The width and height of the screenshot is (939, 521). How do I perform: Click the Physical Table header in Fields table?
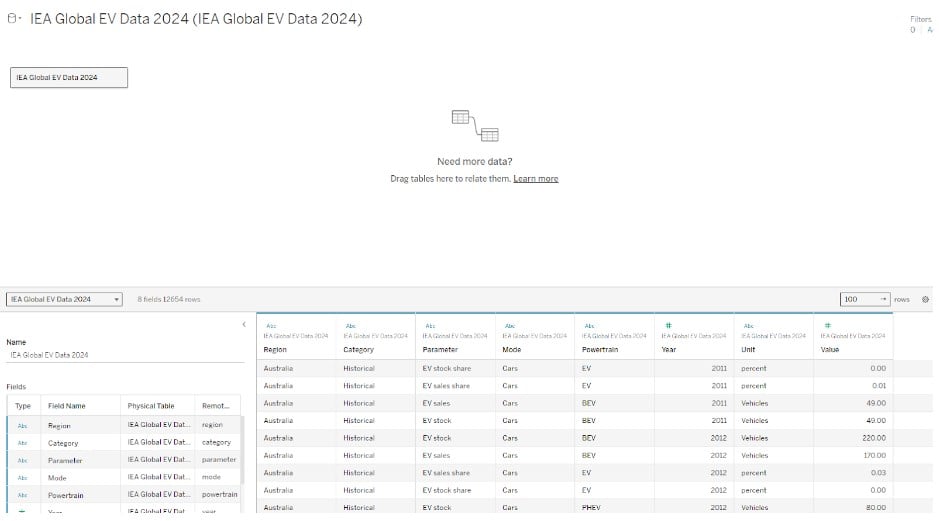151,406
